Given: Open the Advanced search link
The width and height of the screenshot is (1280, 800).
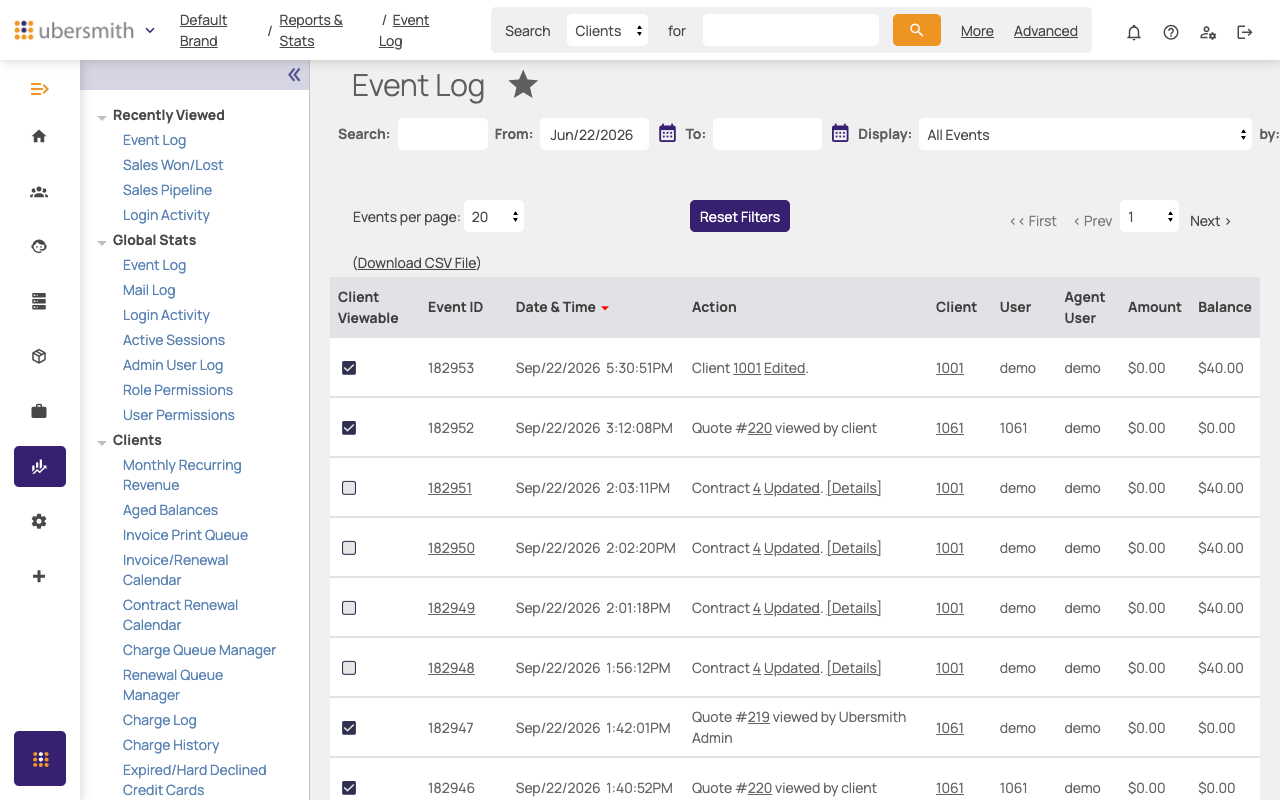Looking at the screenshot, I should click(x=1046, y=31).
